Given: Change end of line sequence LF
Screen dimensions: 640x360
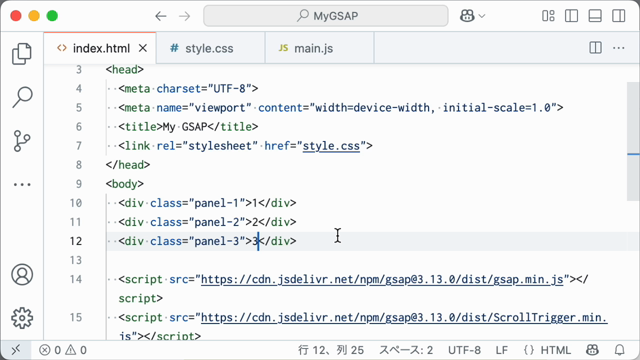Looking at the screenshot, I should tap(502, 350).
